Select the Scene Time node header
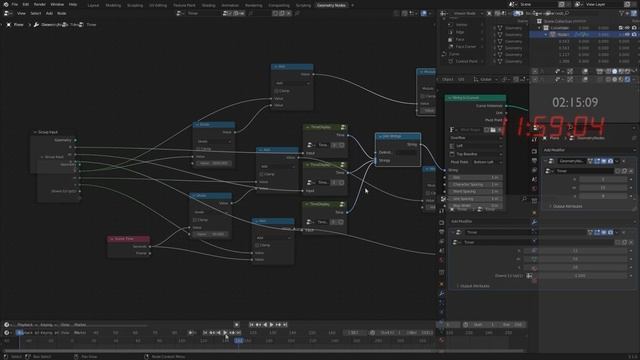Image resolution: width=640 pixels, height=360 pixels. pyautogui.click(x=129, y=239)
